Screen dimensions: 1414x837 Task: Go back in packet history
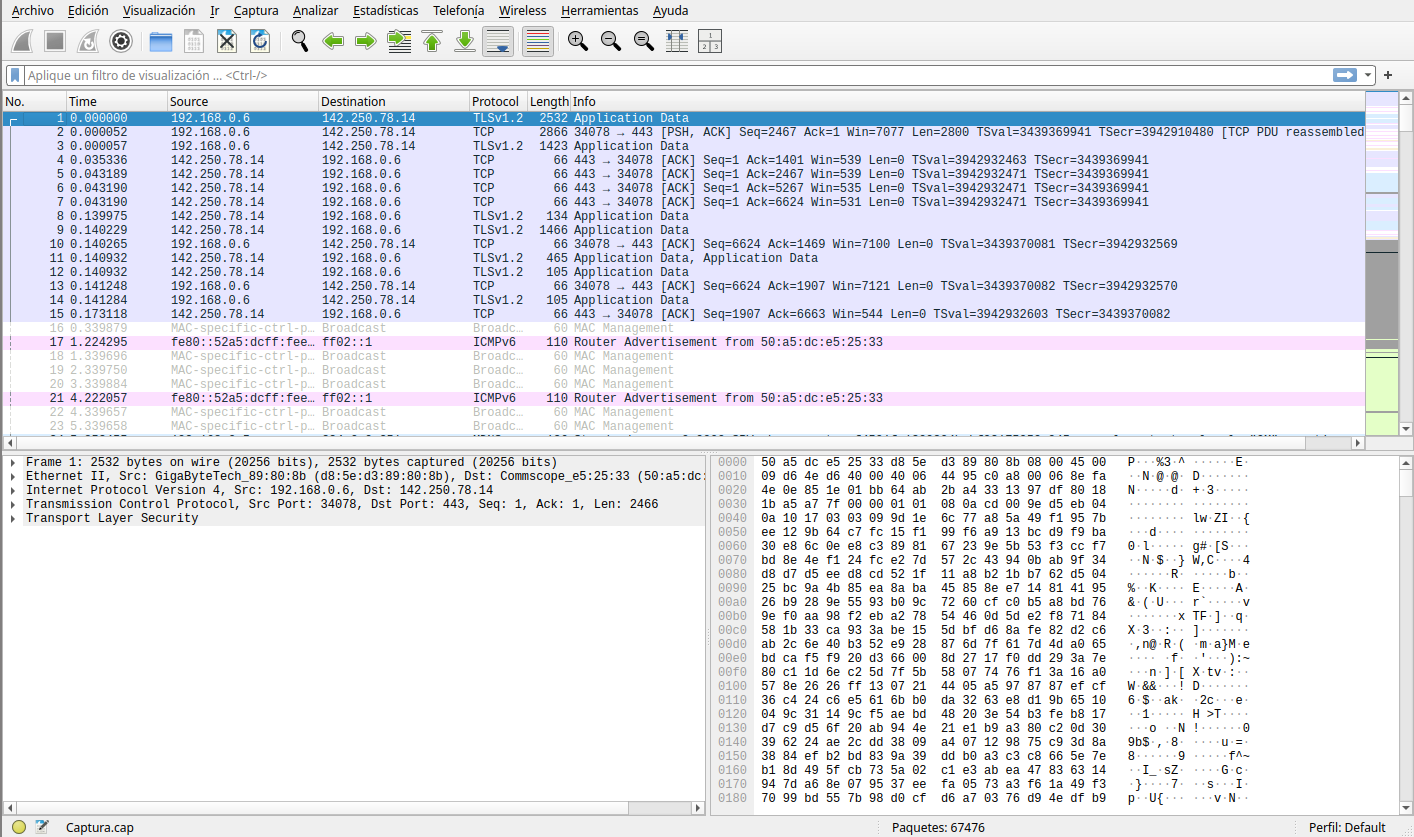point(333,41)
